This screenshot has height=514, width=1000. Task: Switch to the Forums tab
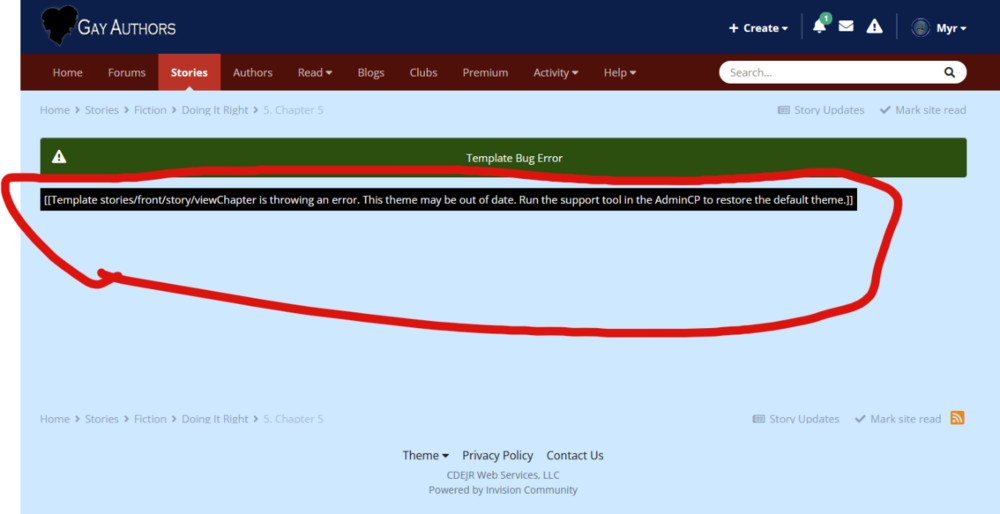click(x=127, y=72)
